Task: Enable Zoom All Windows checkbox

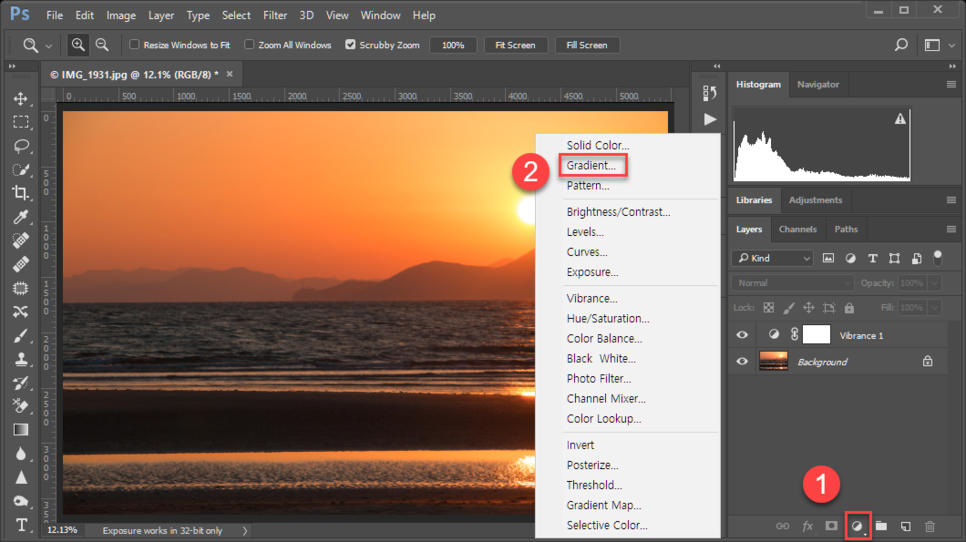Action: [x=249, y=44]
